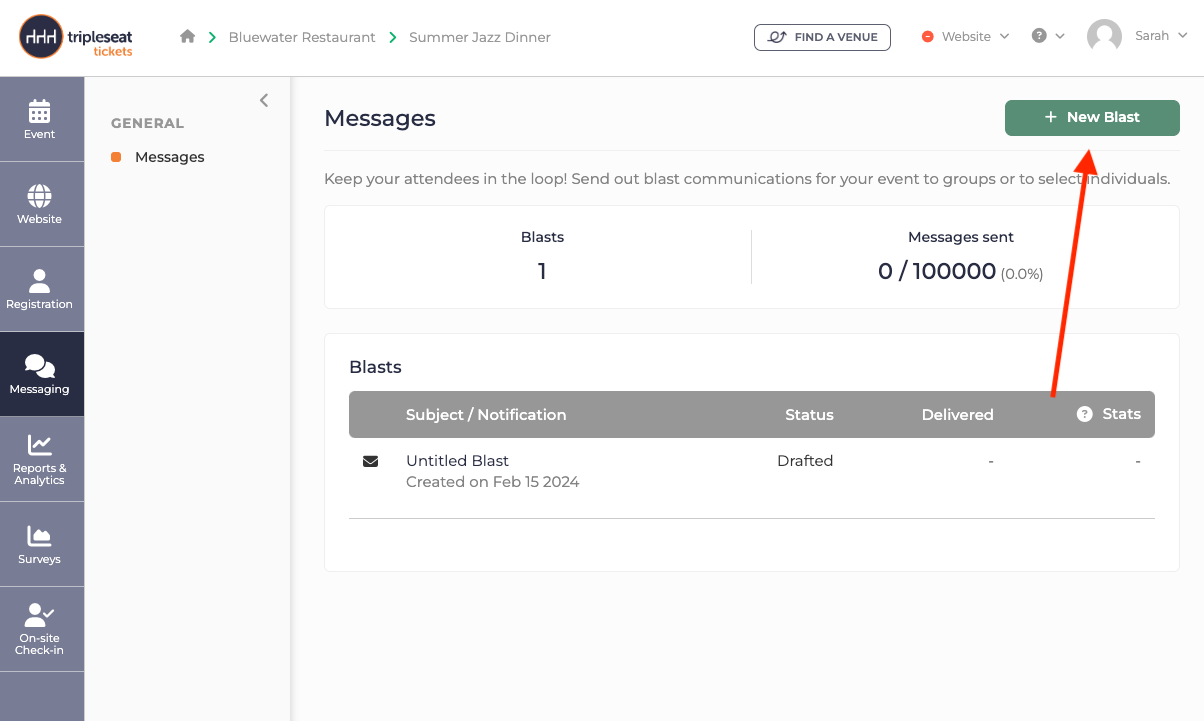Click the Stats help question mark icon
Viewport: 1204px width, 721px height.
(x=1084, y=414)
